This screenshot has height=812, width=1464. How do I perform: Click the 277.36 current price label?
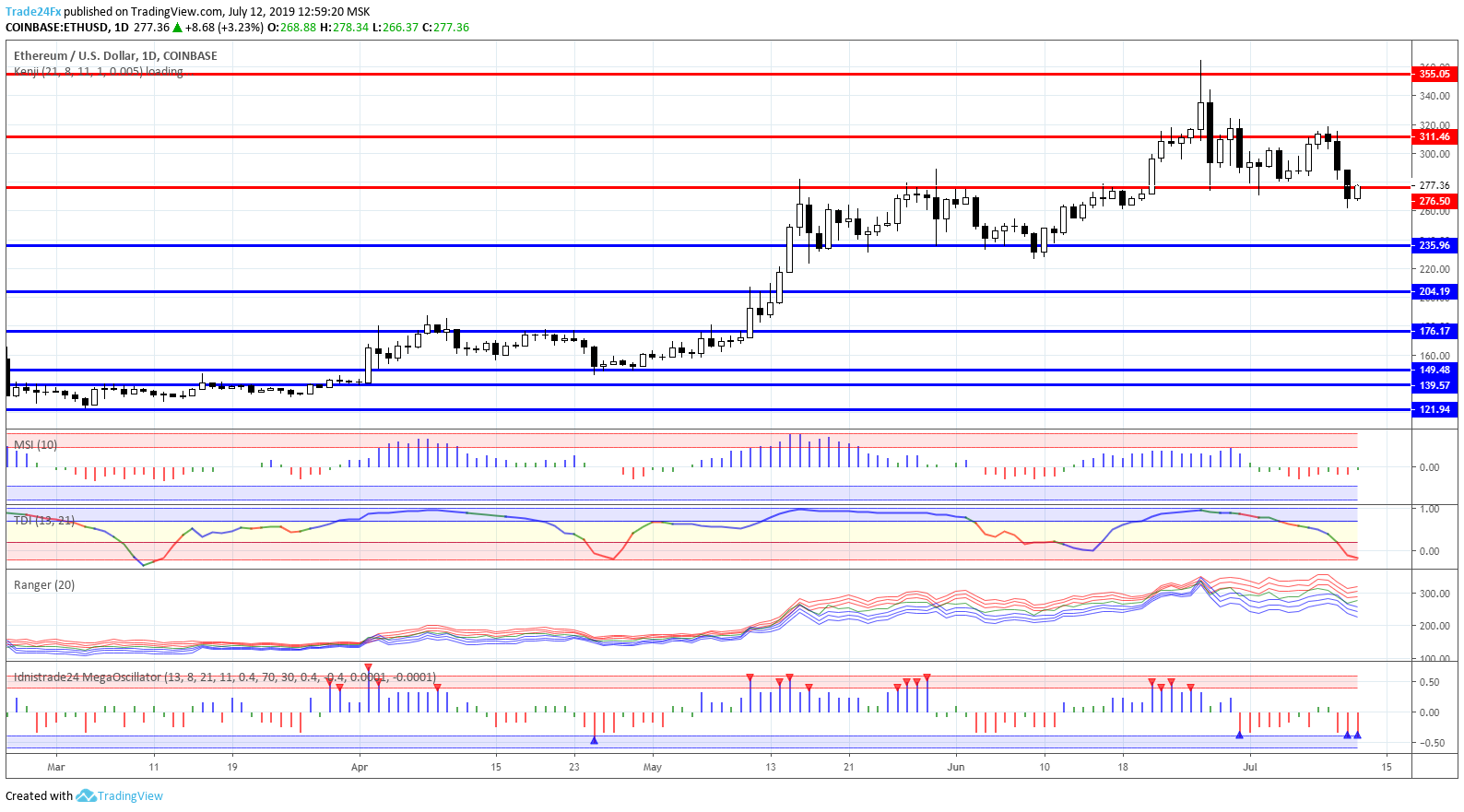pos(1434,185)
